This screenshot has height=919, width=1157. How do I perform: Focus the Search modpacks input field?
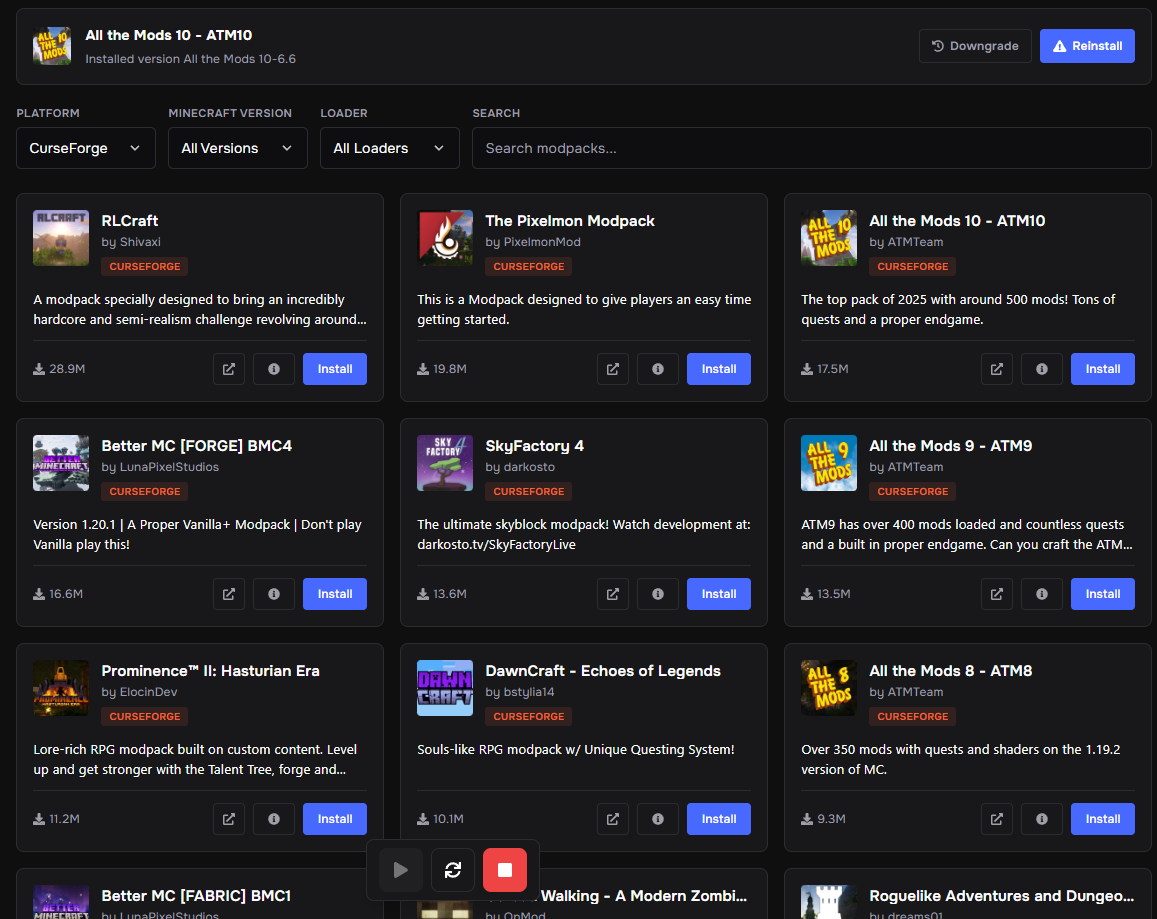(x=812, y=148)
